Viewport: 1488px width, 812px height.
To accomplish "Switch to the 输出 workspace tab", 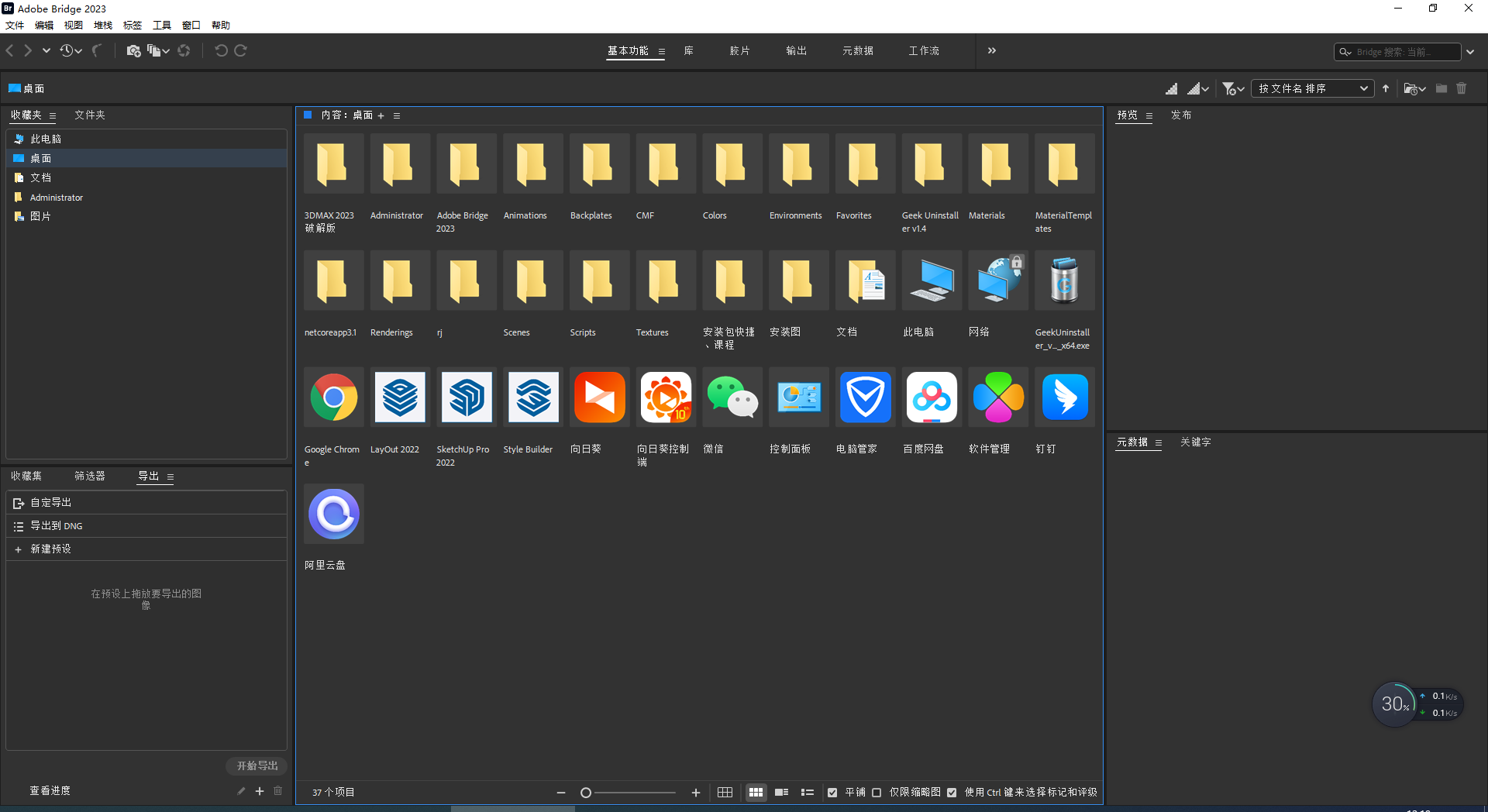I will coord(795,50).
